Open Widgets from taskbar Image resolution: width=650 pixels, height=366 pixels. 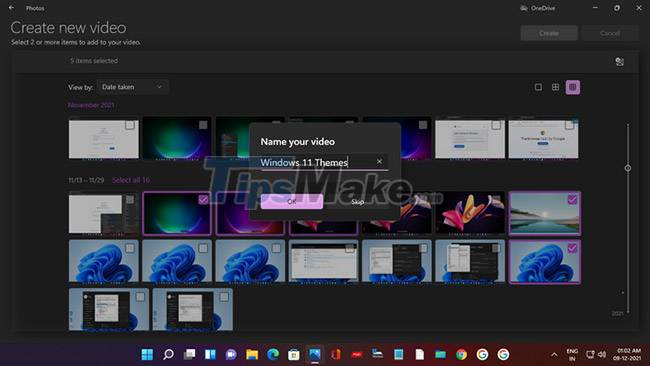pyautogui.click(x=210, y=354)
